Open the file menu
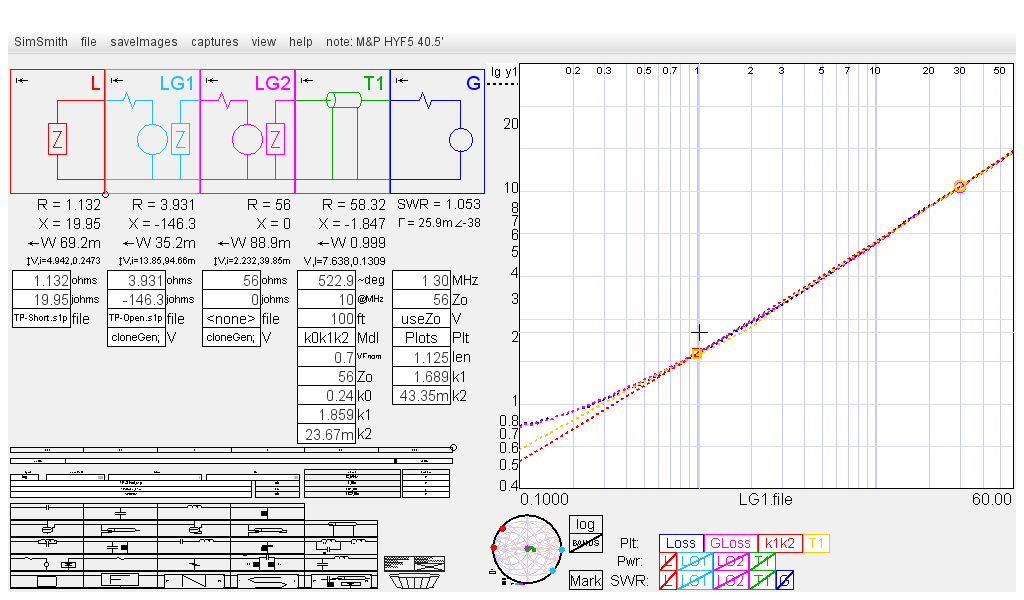The image size is (1024, 600). pyautogui.click(x=89, y=42)
